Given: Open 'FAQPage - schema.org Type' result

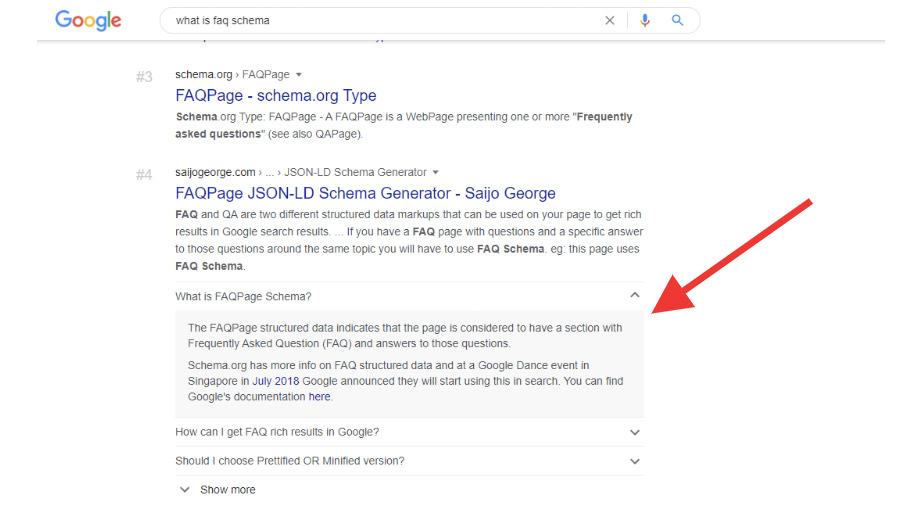Looking at the screenshot, I should [276, 96].
